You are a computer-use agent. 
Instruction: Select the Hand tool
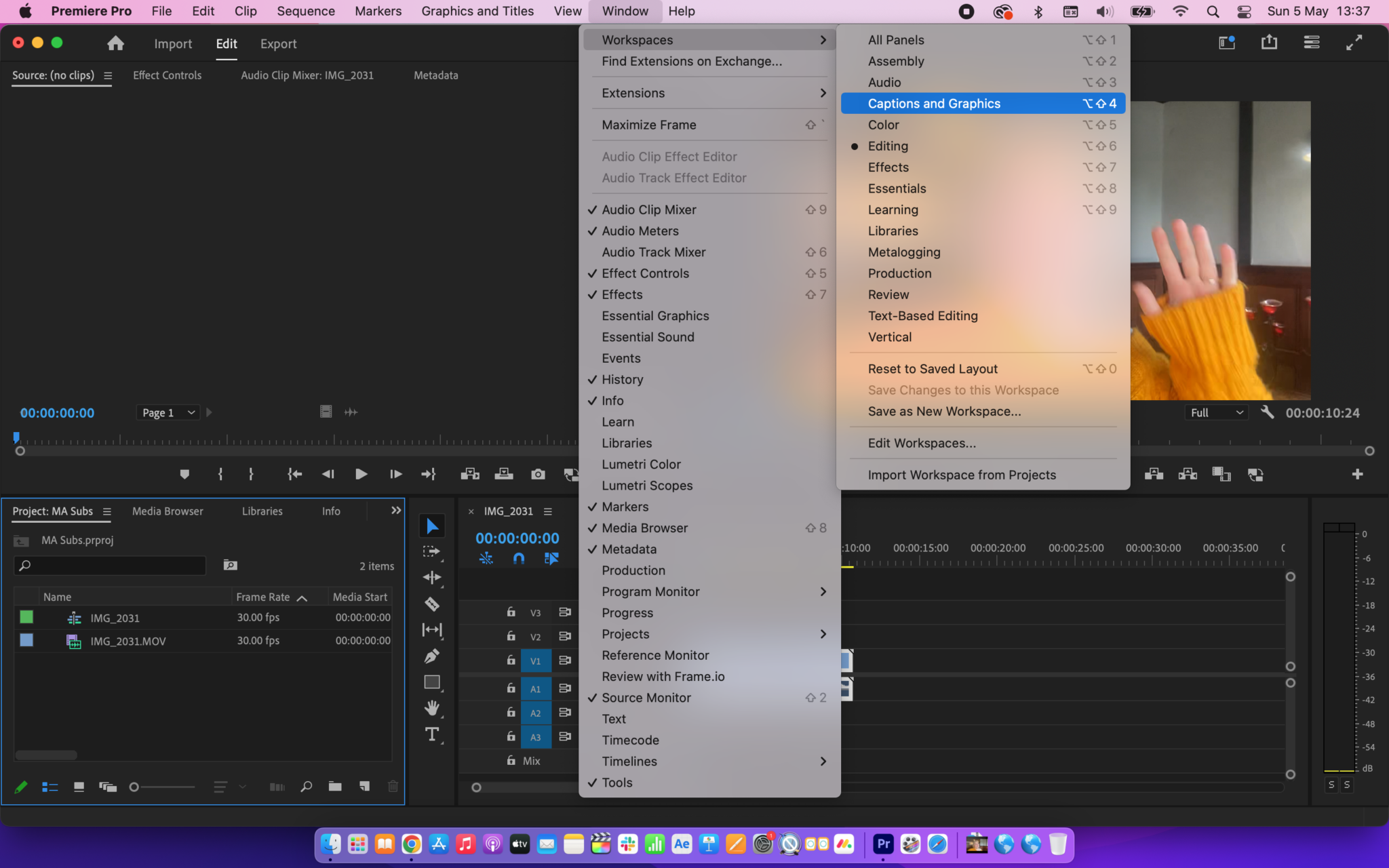click(432, 708)
